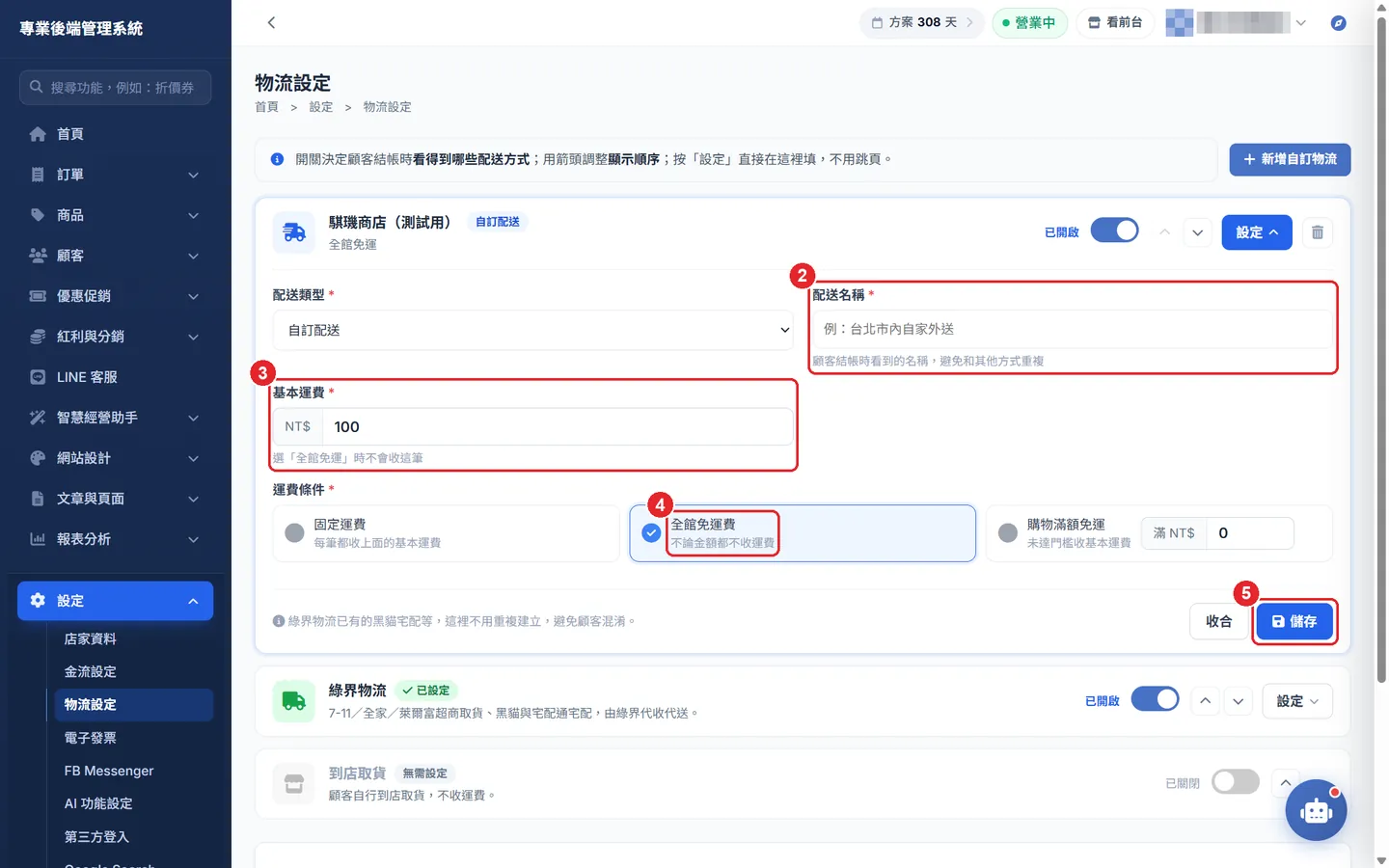Screen dimensions: 1389x868
Task: Expand the 訂單 sidebar menu
Action: tap(116, 175)
